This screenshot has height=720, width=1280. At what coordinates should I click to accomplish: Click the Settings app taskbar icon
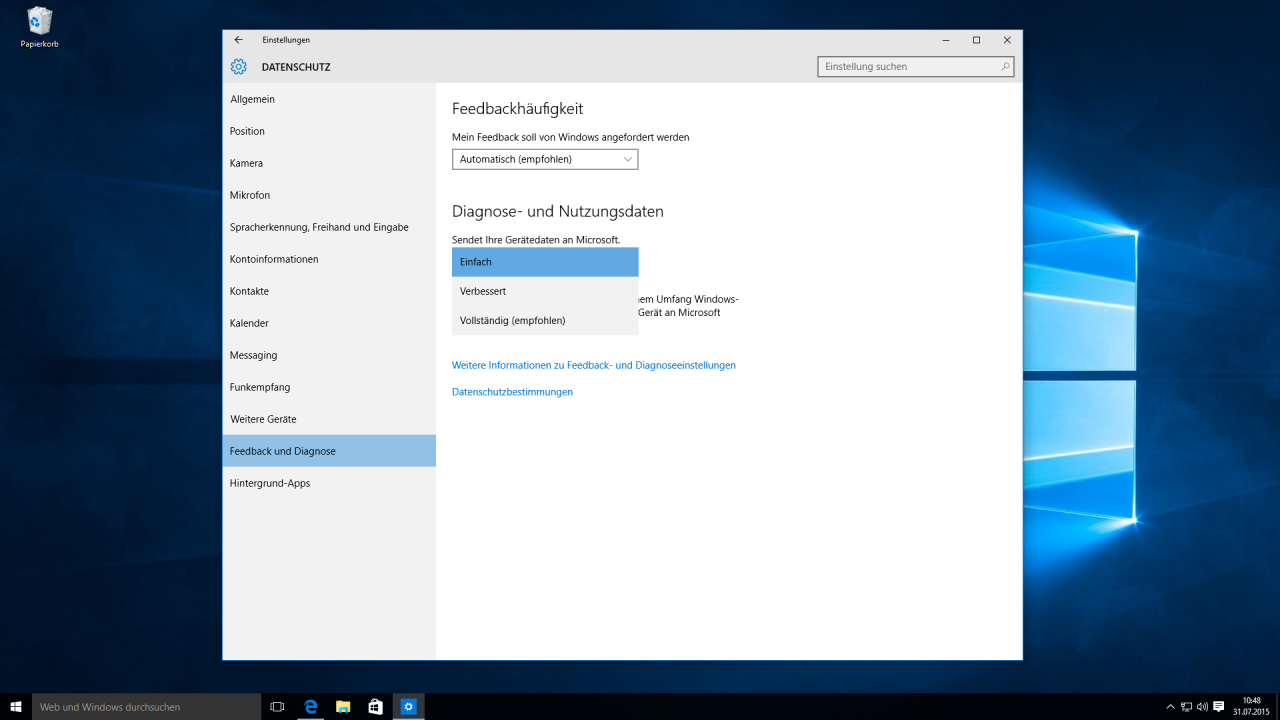[x=408, y=707]
